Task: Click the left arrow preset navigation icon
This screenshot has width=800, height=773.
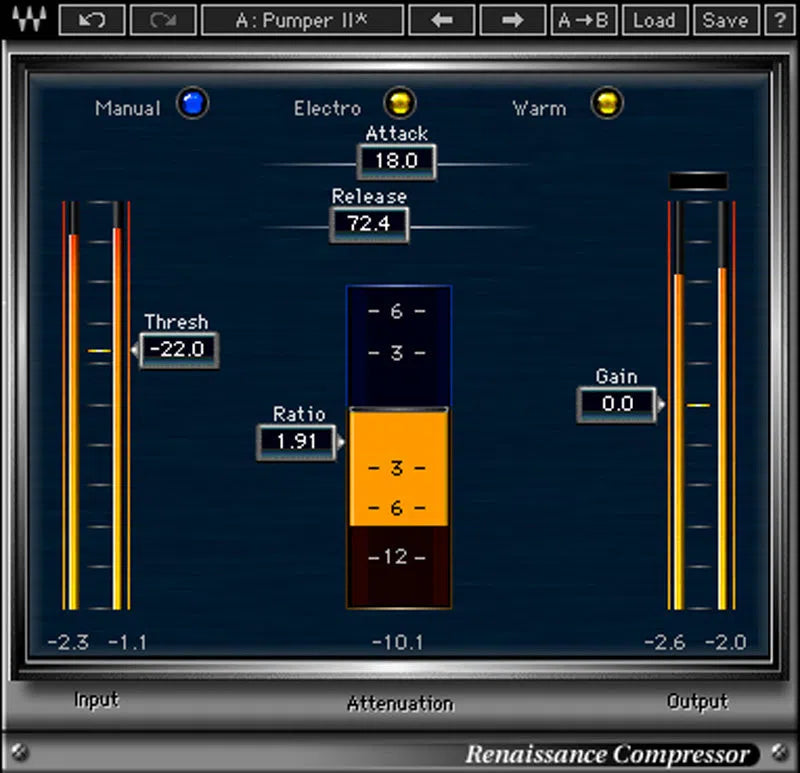Action: click(x=441, y=20)
